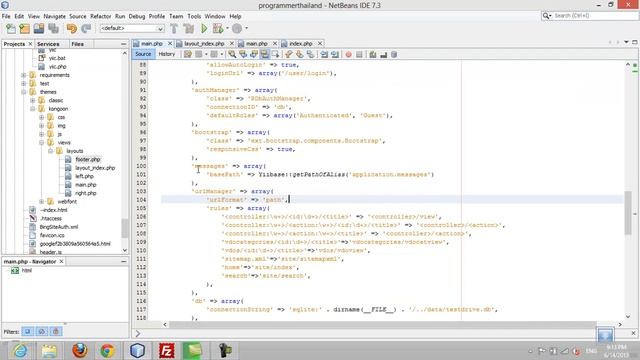Collapse the themes folder node
The height and width of the screenshot is (360, 640).
click(24, 92)
